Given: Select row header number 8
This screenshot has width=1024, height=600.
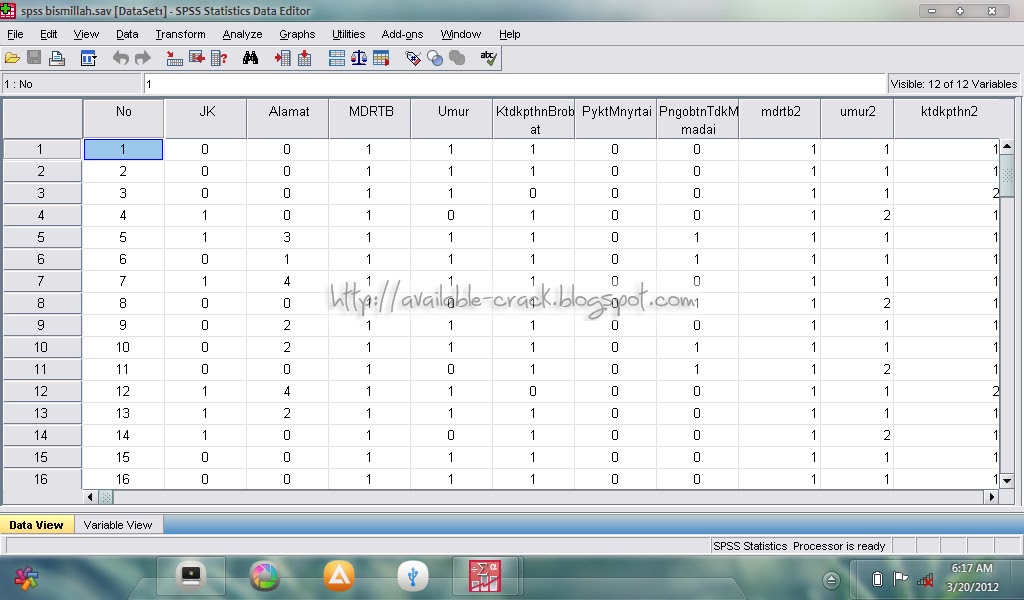Looking at the screenshot, I should point(41,303).
